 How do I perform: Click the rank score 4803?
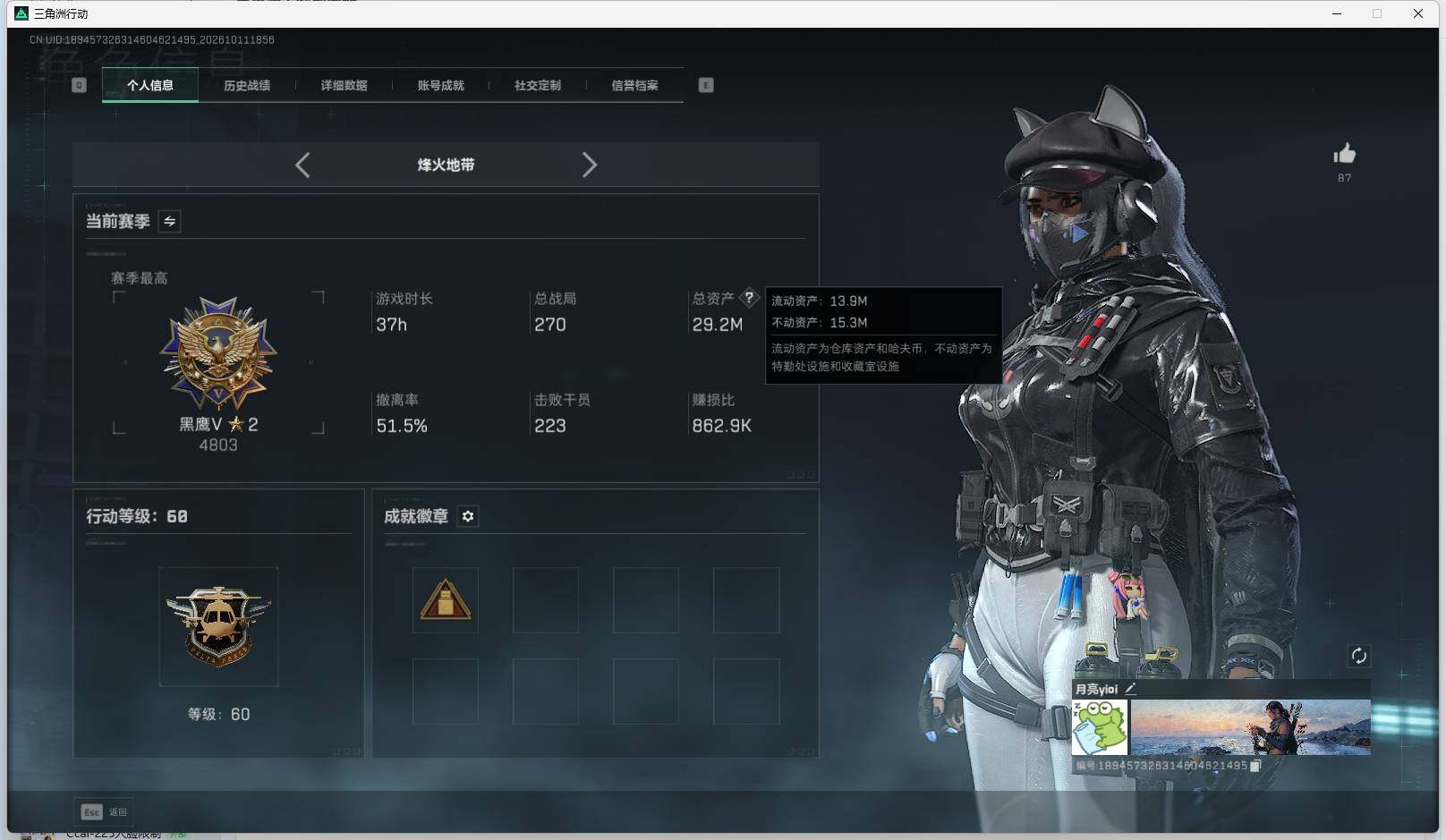pos(218,445)
